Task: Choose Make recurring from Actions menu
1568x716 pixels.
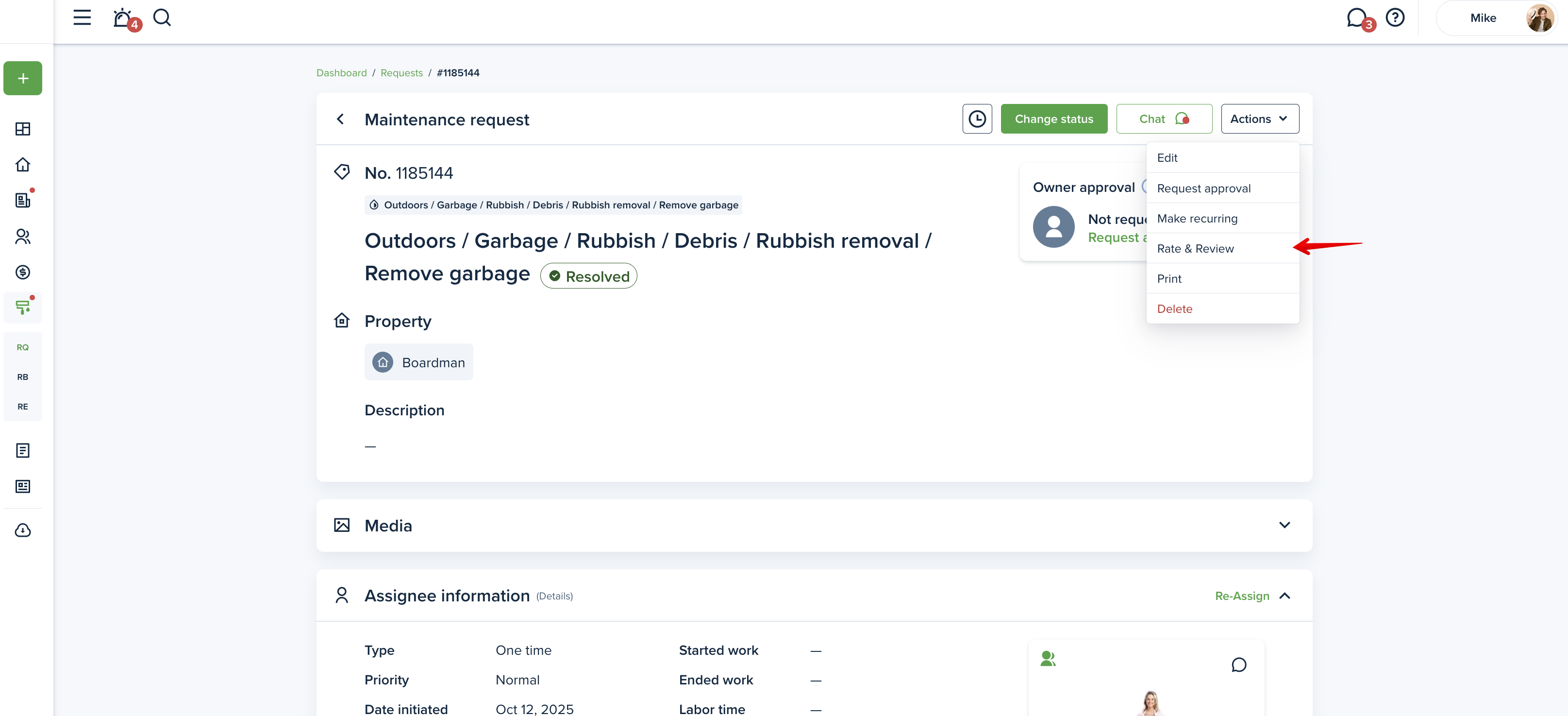Action: pos(1197,219)
